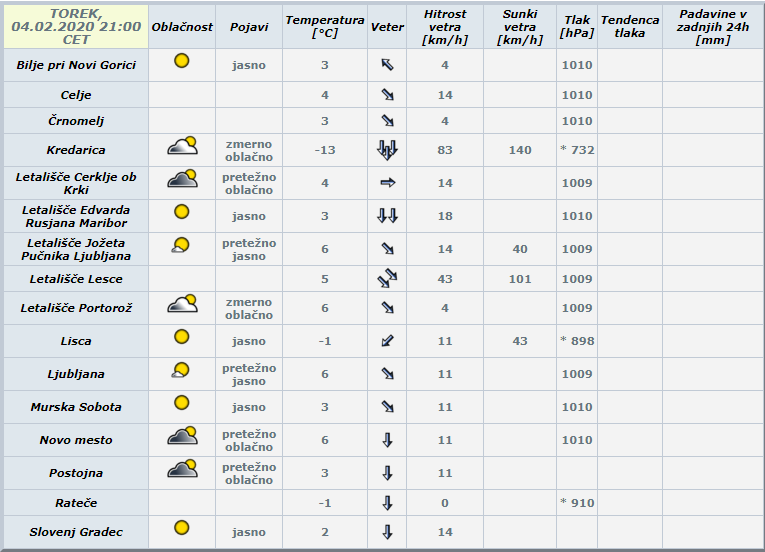Select the Letališče Portorož station name

click(x=76, y=308)
